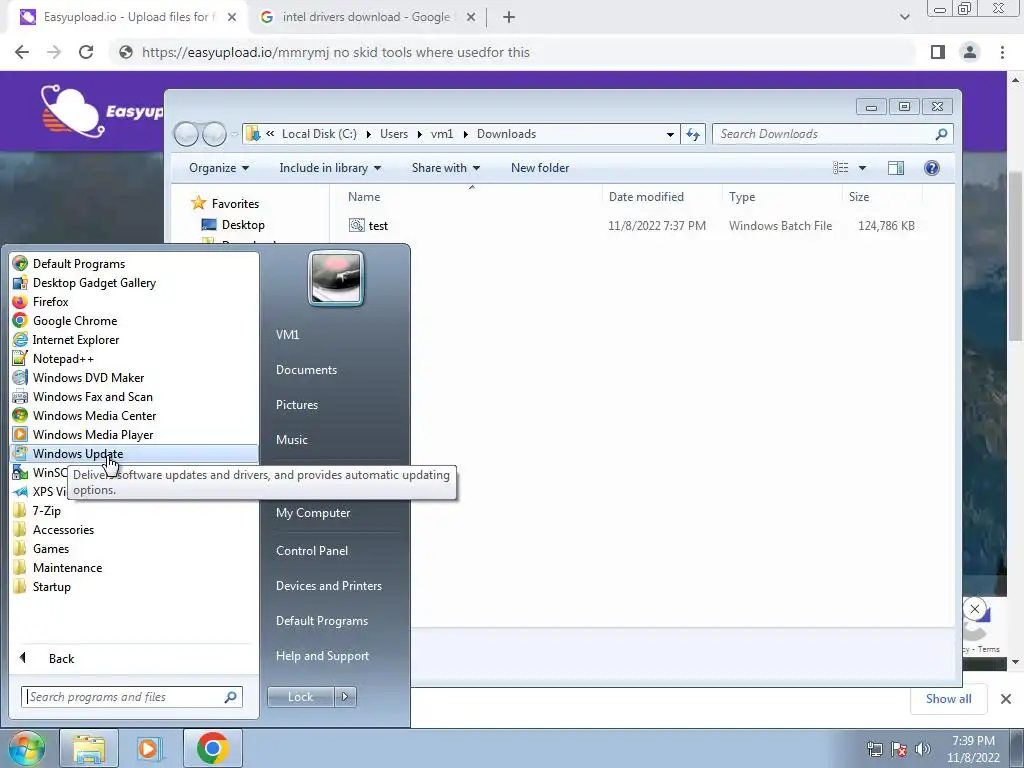Launch Notepad++
The height and width of the screenshot is (768, 1024).
tap(63, 359)
